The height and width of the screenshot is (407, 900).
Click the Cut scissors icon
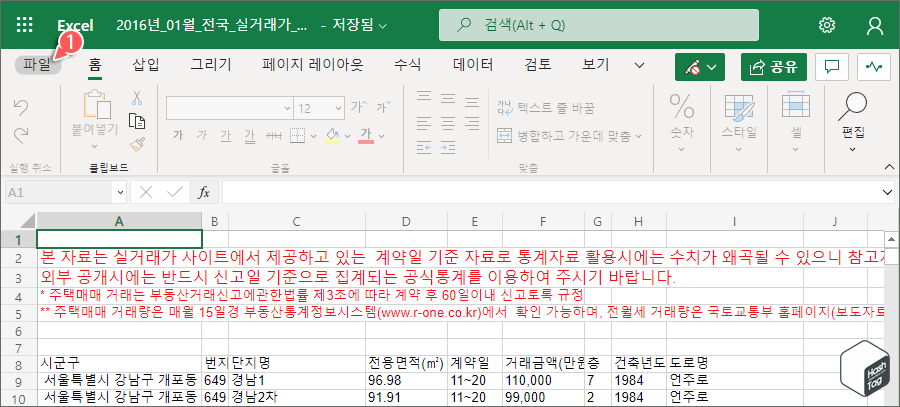(x=136, y=98)
